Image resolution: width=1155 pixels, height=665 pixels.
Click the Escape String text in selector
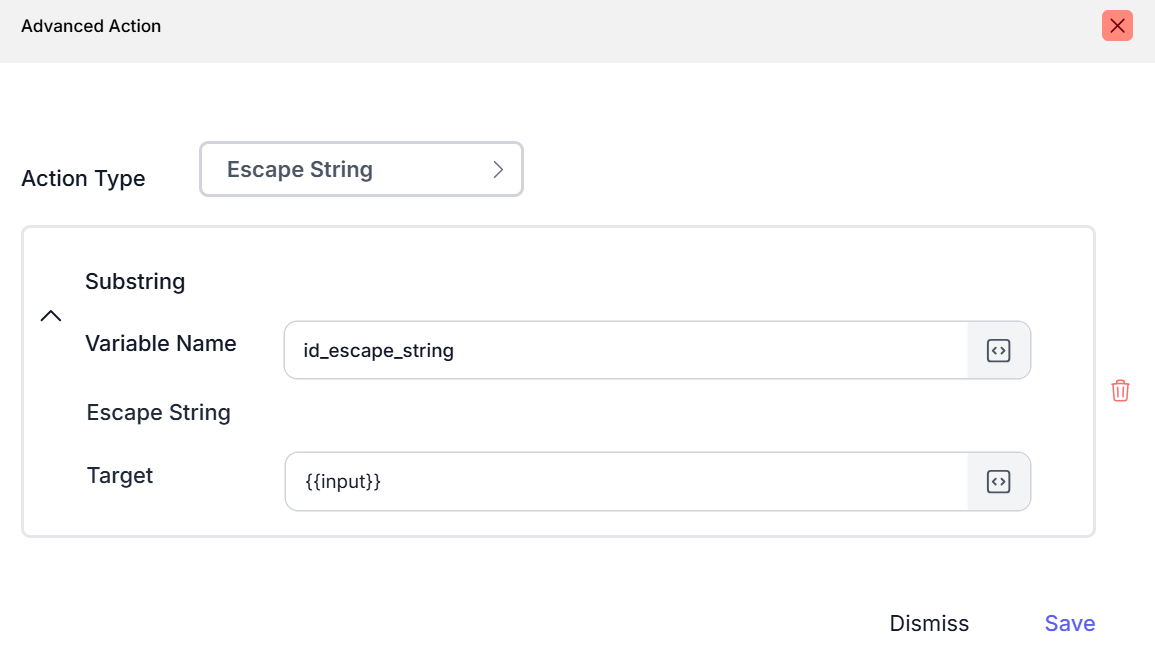[x=300, y=170]
